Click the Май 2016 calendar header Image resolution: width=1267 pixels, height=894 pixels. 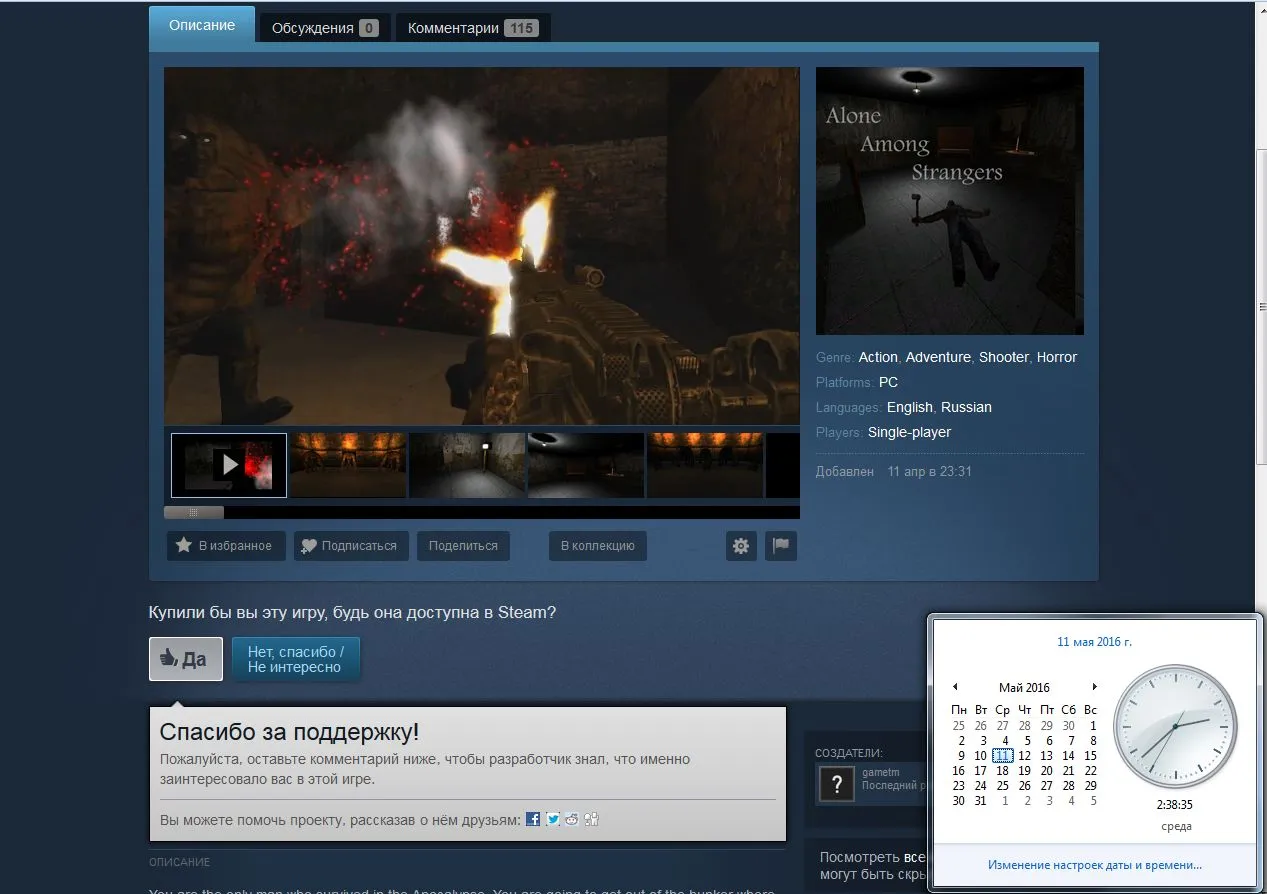pos(1024,687)
